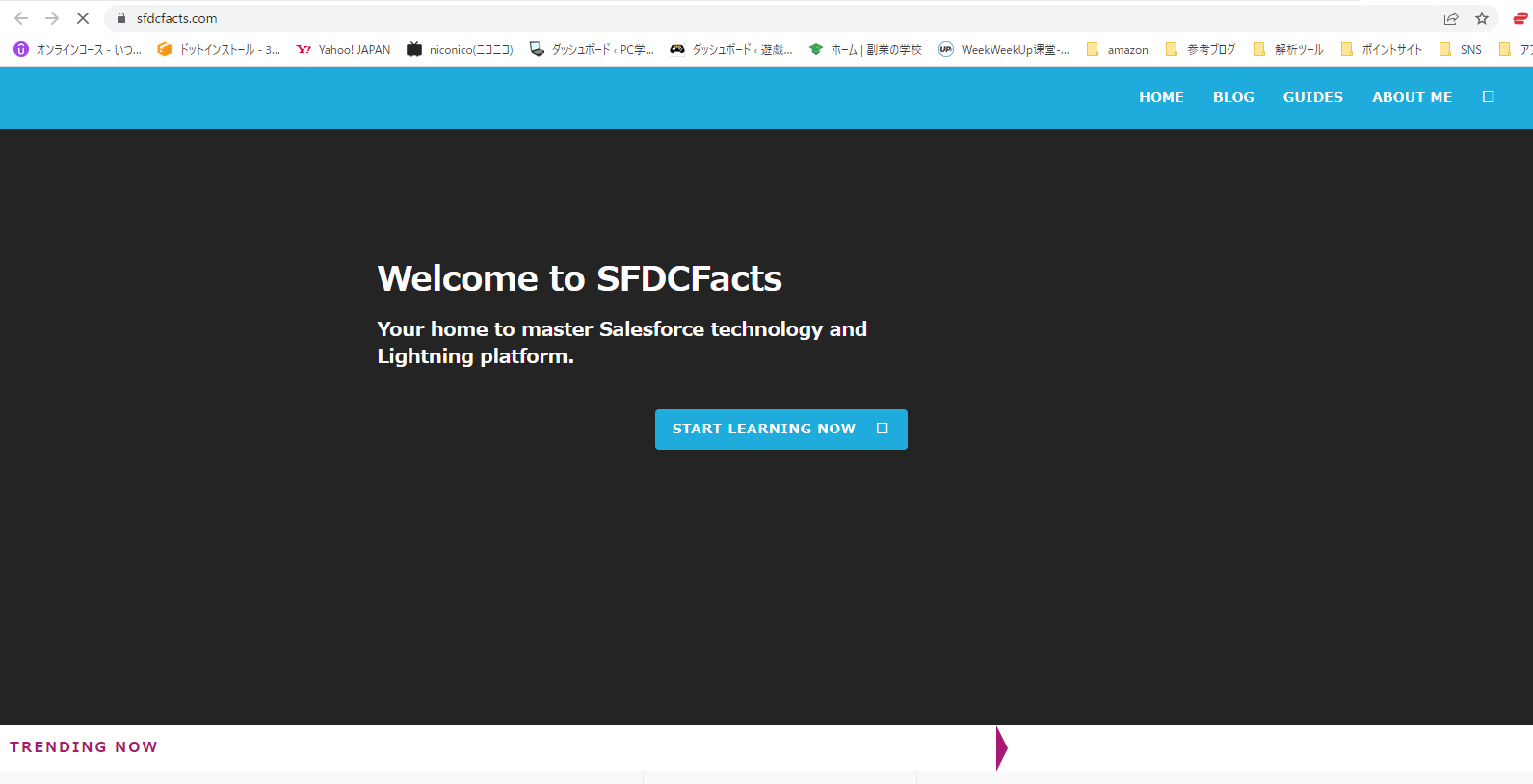Expand the amazon bookmark folder

[x=1117, y=49]
